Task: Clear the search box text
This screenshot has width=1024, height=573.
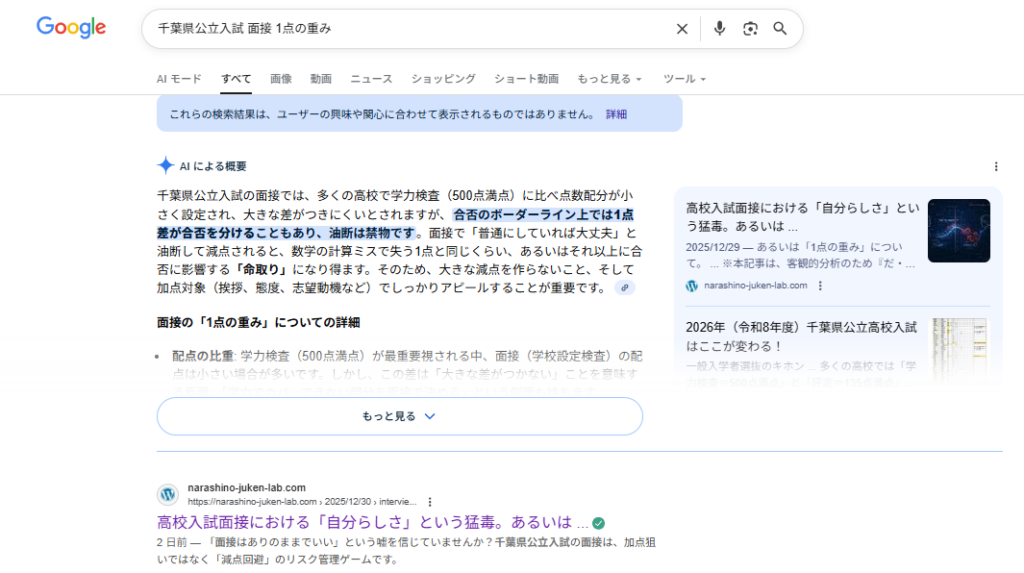Action: tap(682, 29)
